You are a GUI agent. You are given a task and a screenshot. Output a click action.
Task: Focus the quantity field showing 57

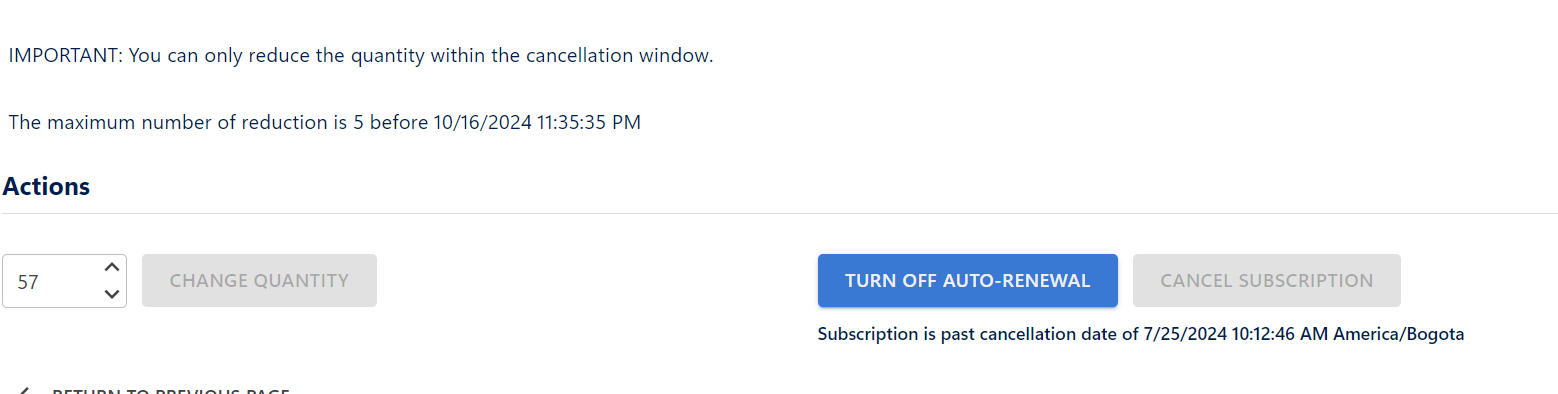click(x=64, y=281)
